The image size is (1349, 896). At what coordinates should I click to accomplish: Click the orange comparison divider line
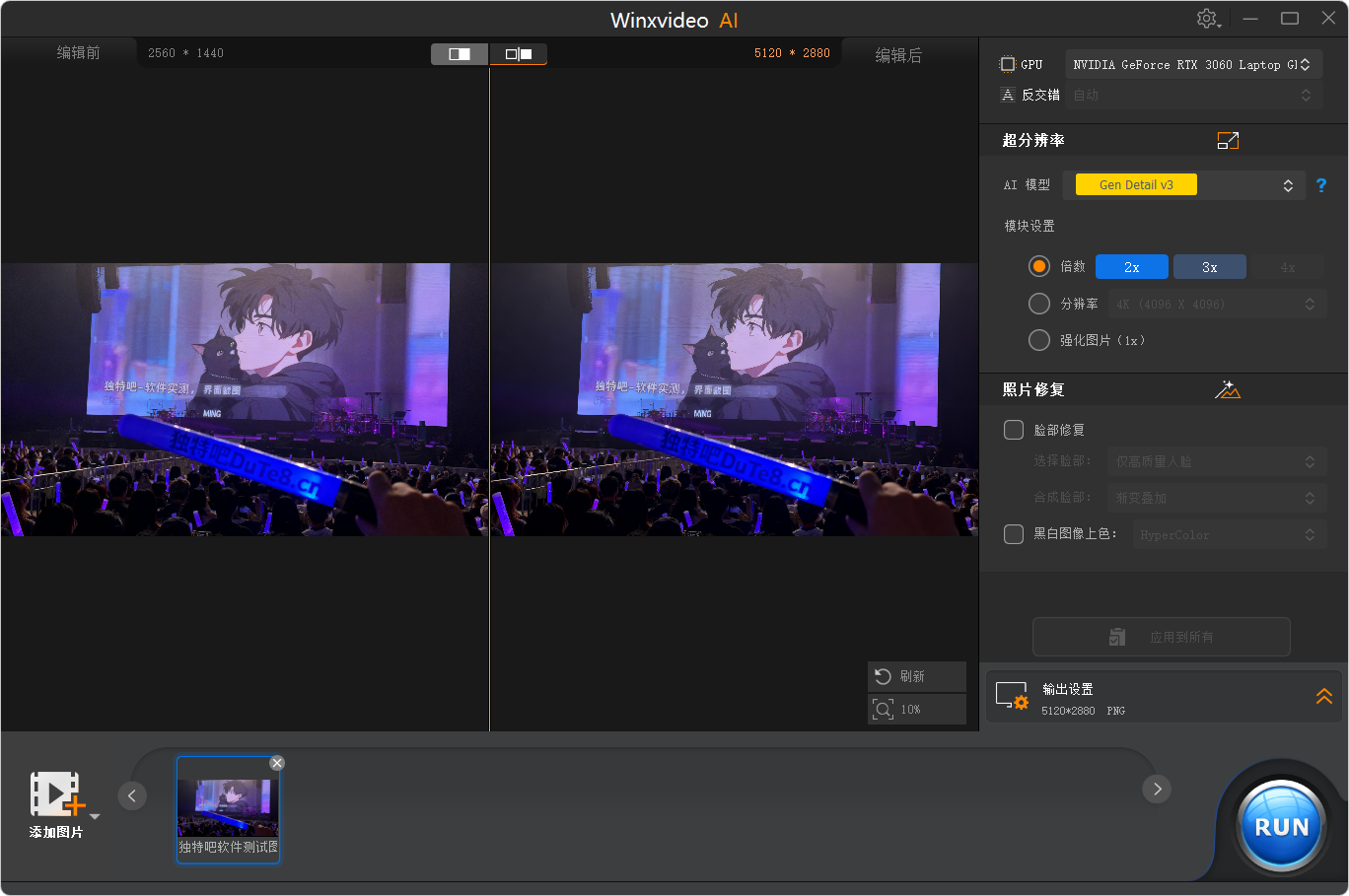click(x=489, y=399)
